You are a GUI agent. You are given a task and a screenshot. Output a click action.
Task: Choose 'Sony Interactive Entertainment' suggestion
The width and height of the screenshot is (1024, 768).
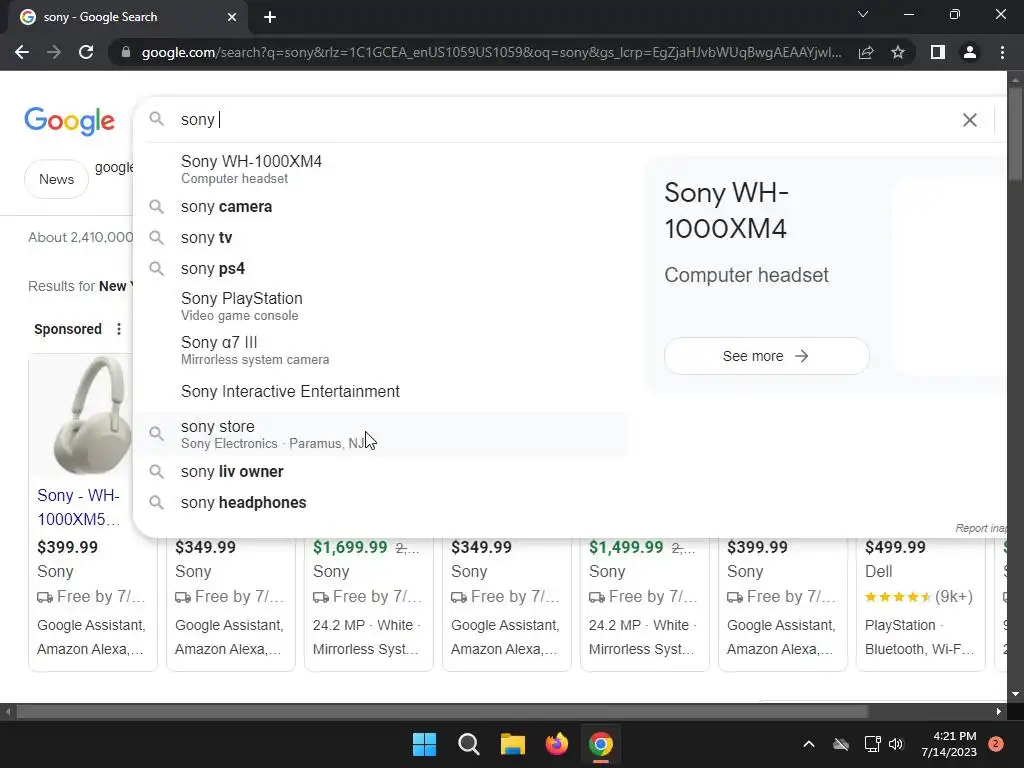click(382, 391)
